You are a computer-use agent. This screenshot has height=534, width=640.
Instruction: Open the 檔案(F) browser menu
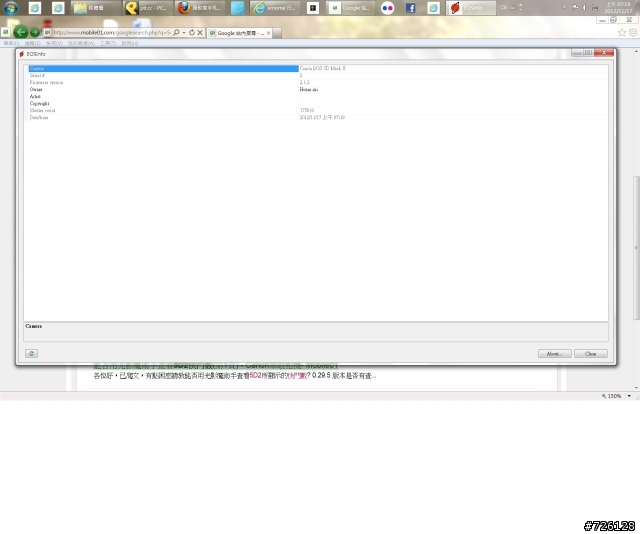pyautogui.click(x=11, y=43)
